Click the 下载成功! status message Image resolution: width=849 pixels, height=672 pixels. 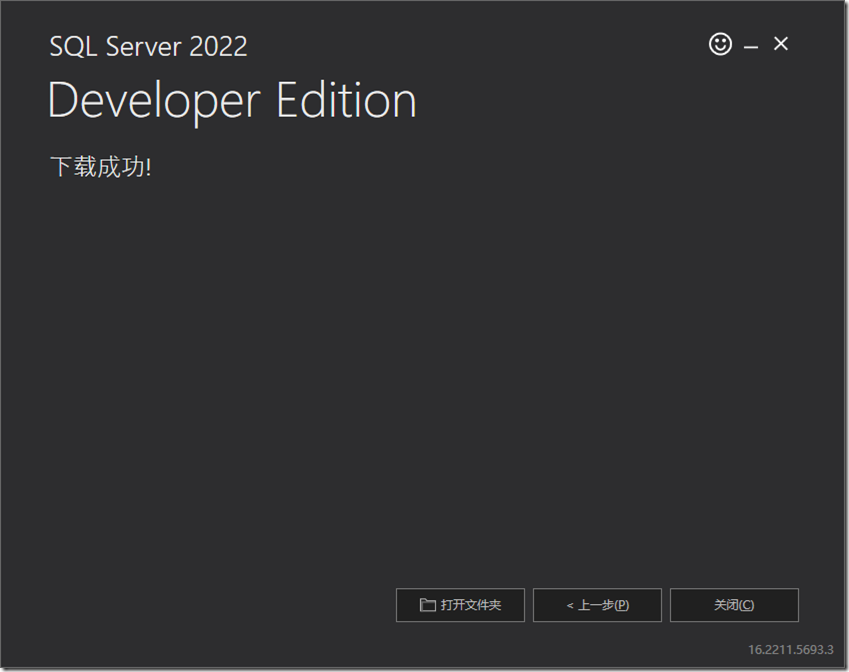point(101,166)
